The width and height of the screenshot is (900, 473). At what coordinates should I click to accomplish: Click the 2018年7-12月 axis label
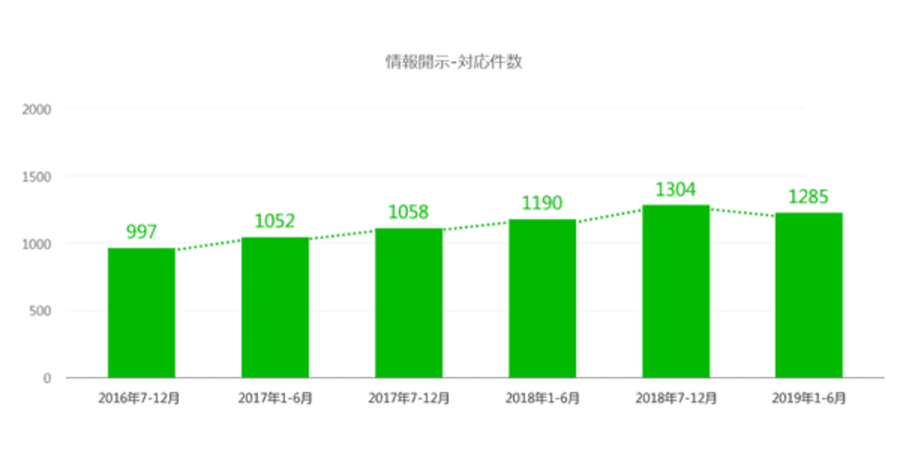click(676, 398)
